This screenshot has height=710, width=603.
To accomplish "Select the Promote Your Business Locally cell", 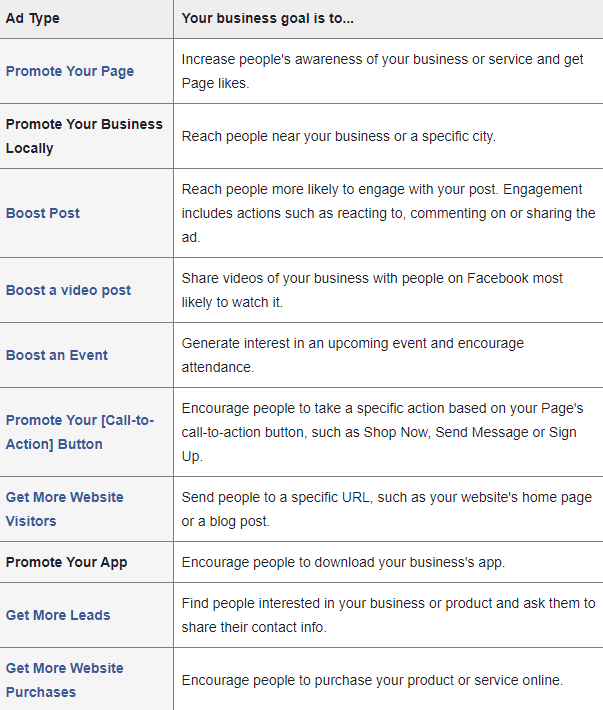I will (86, 136).
